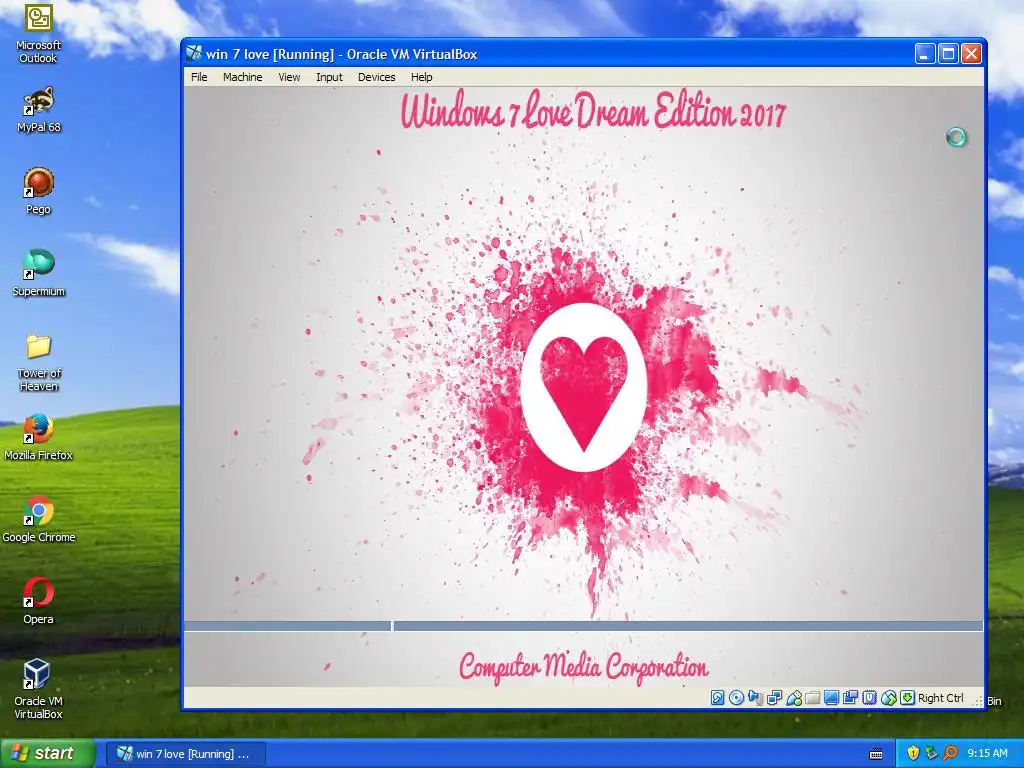Minimize the VirtualBox window
The width and height of the screenshot is (1024, 768).
click(924, 54)
